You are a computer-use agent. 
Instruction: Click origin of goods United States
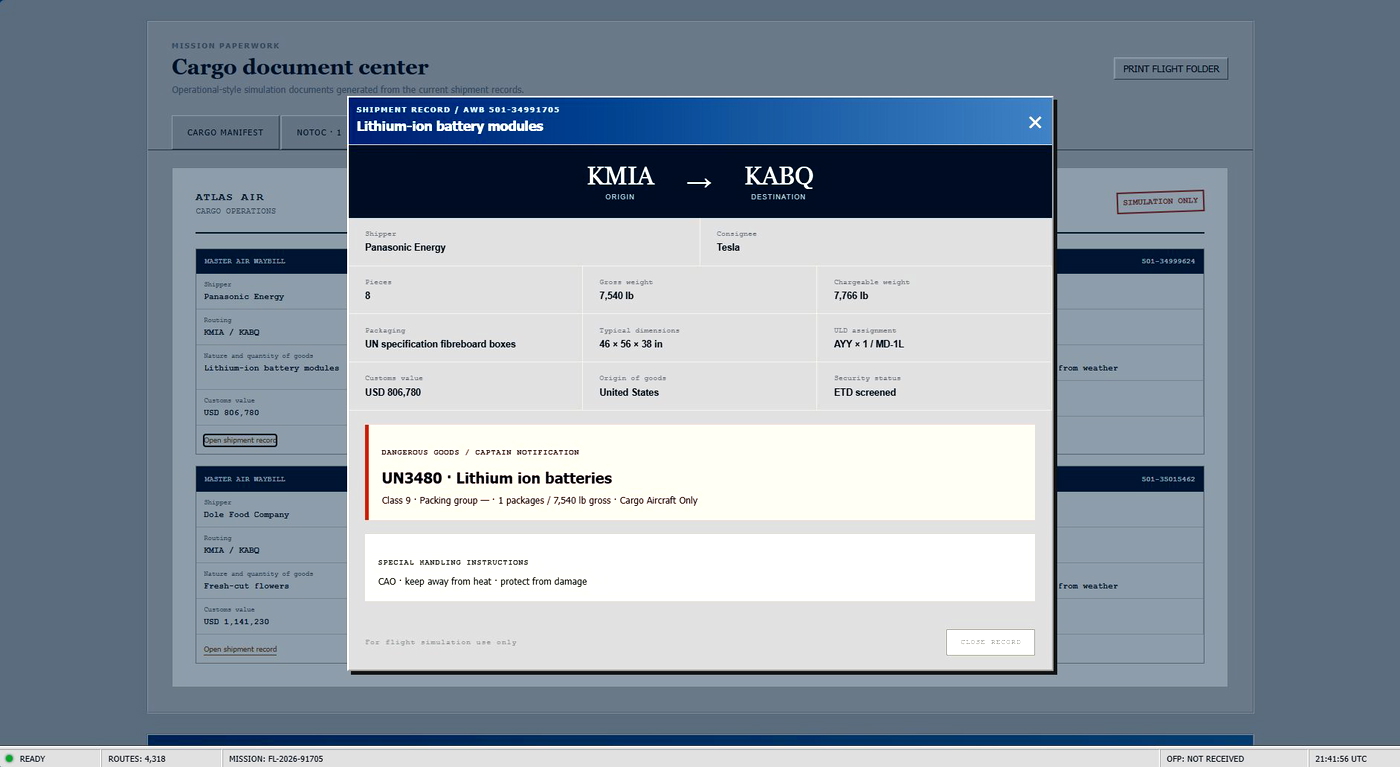click(629, 392)
